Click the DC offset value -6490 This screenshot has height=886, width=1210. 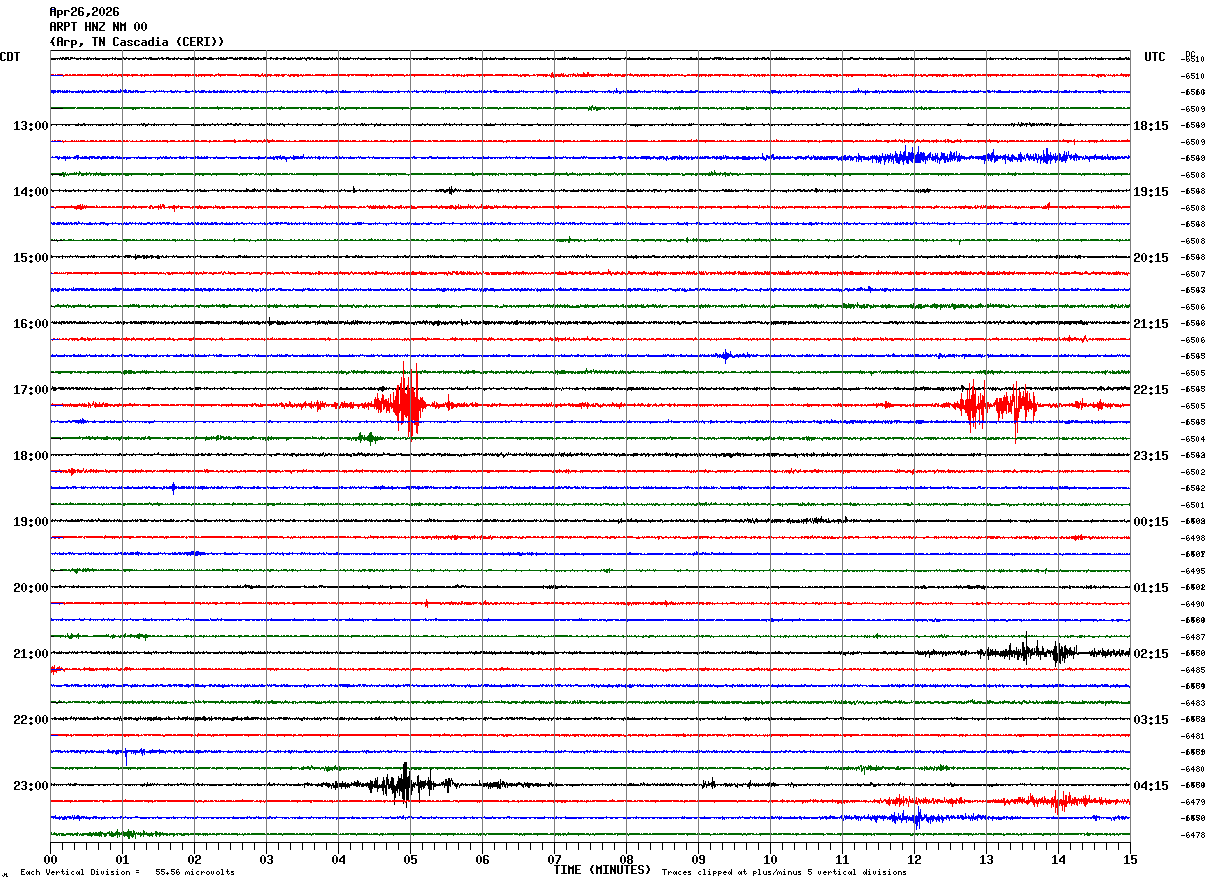pos(1194,604)
